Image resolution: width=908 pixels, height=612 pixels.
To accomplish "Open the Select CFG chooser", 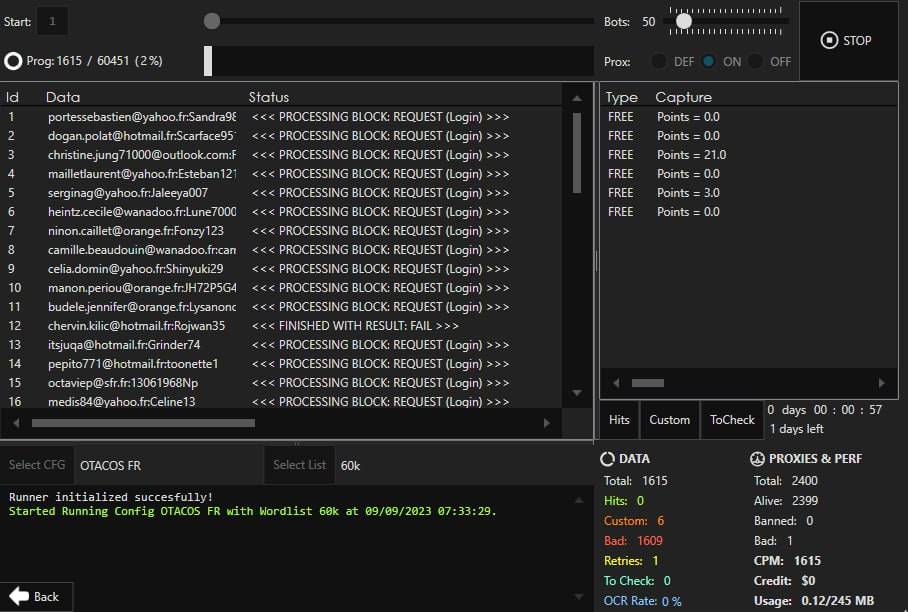I will click(36, 465).
